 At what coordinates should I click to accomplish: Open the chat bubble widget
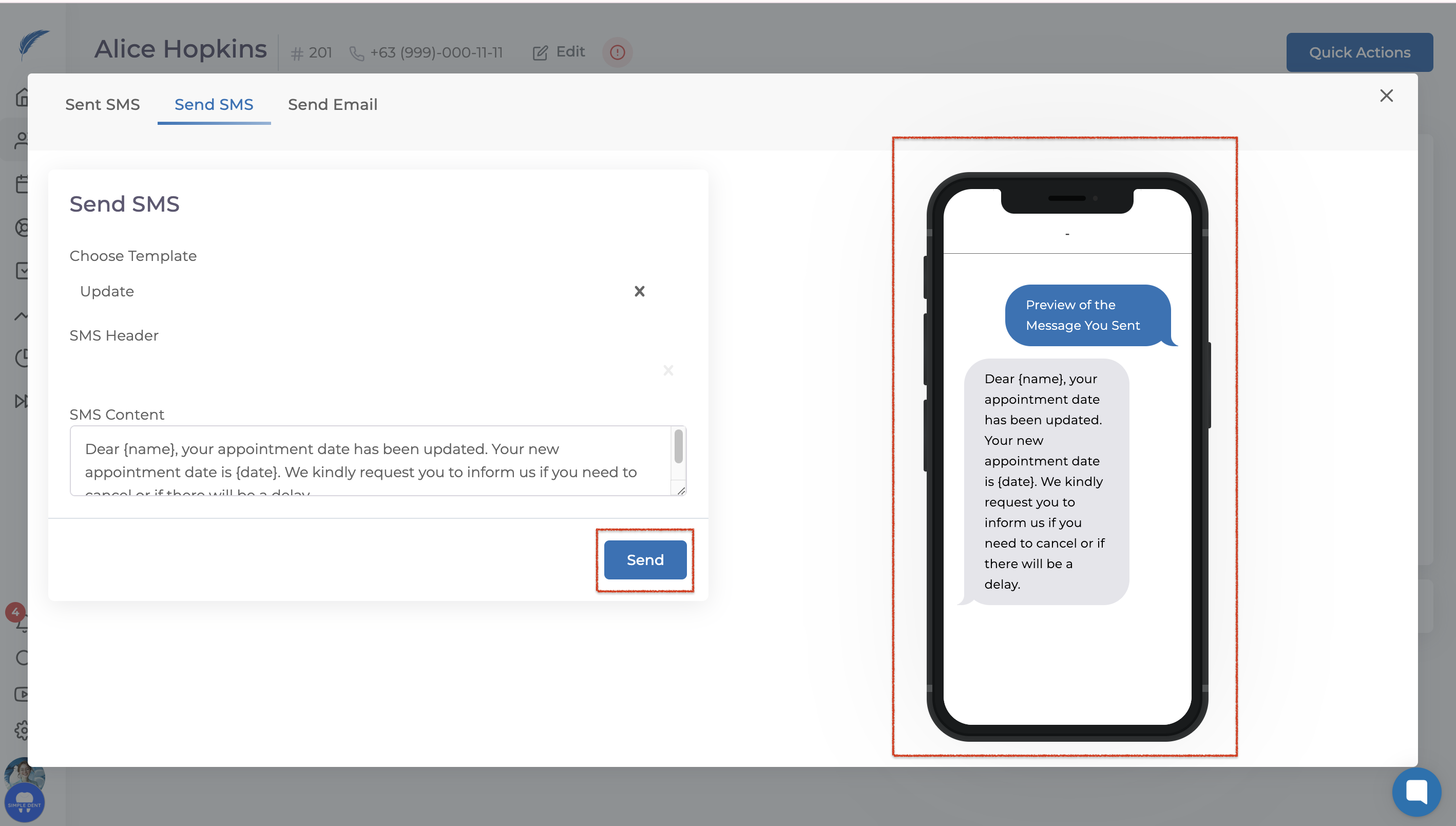tap(1416, 792)
